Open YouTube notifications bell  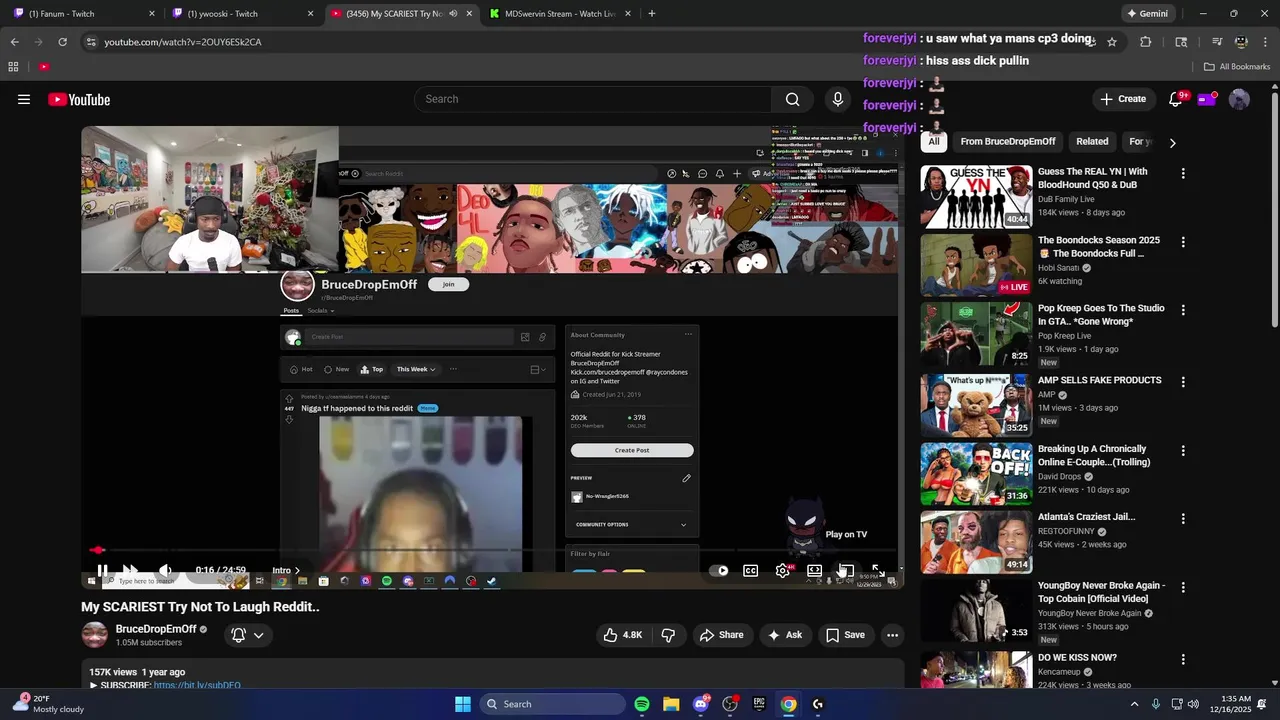pyautogui.click(x=1176, y=99)
